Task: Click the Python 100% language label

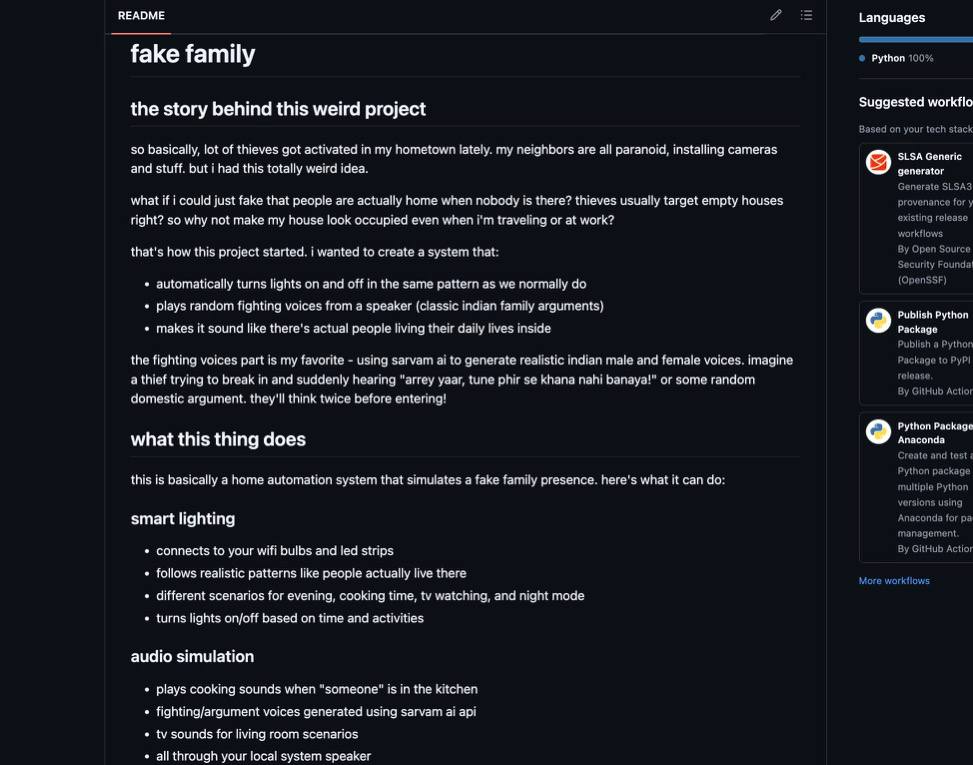Action: tap(902, 58)
